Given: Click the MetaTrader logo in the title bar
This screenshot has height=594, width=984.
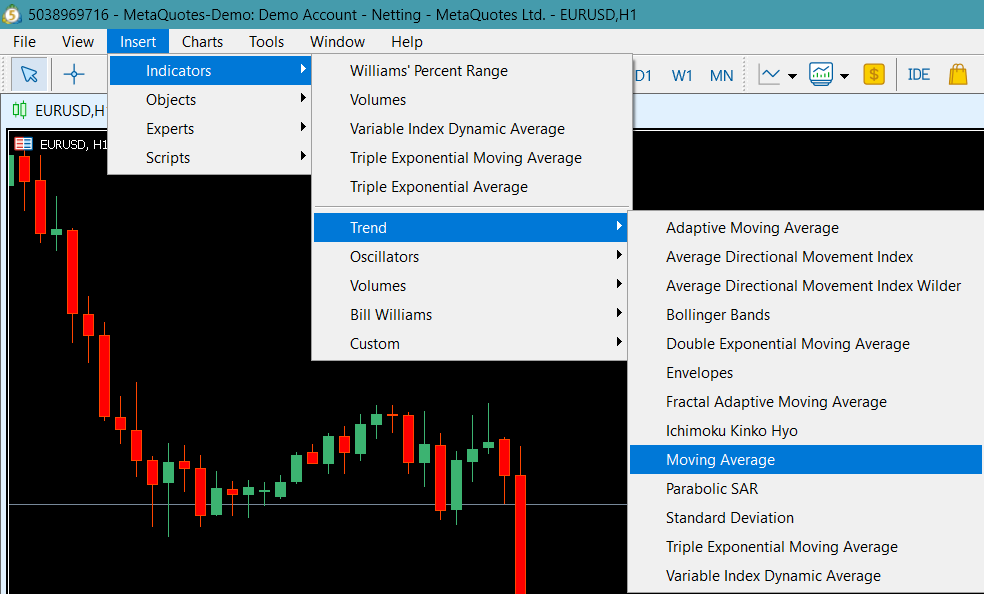Looking at the screenshot, I should (12, 13).
